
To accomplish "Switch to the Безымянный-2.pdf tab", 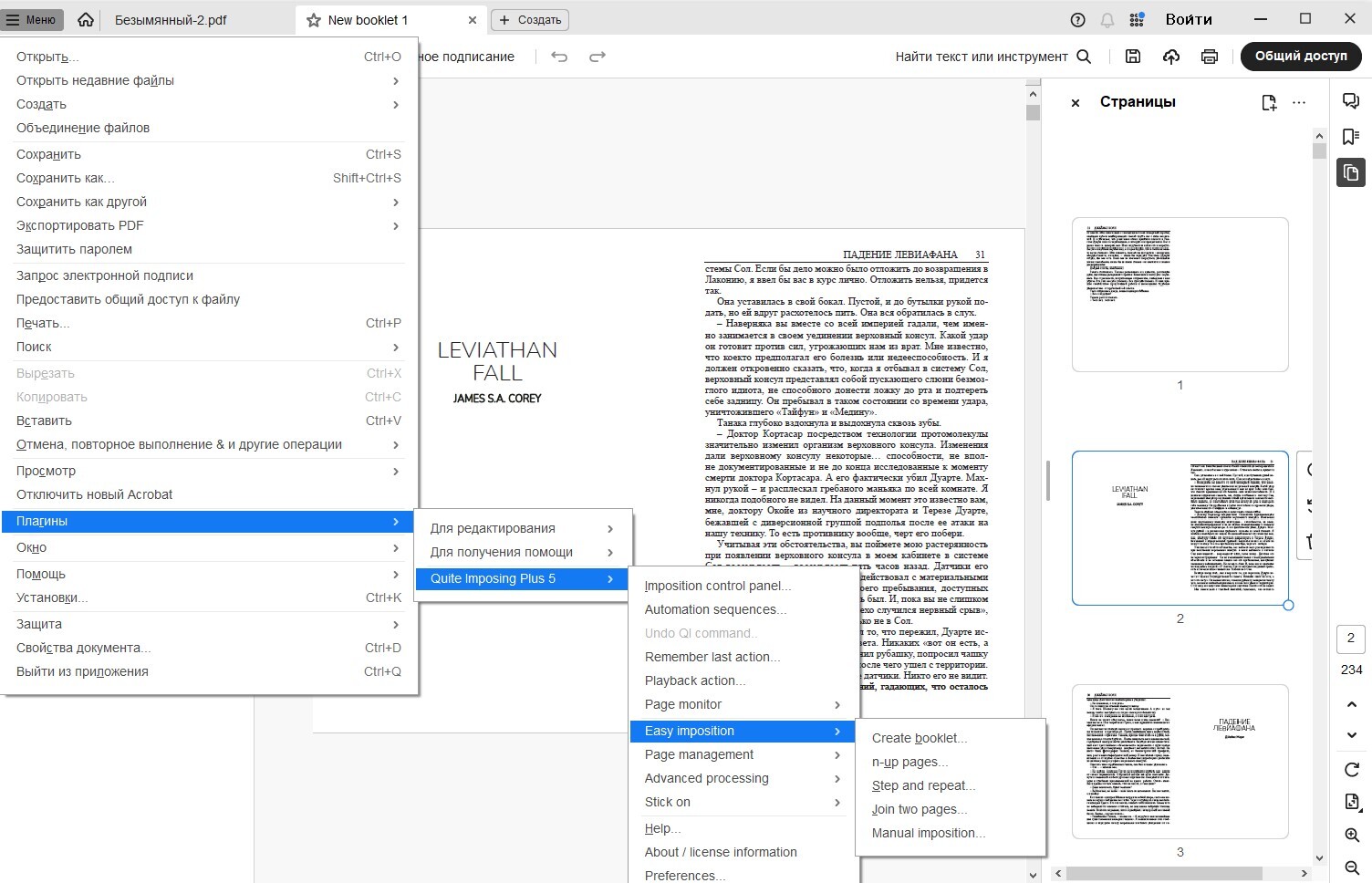I will (x=171, y=19).
